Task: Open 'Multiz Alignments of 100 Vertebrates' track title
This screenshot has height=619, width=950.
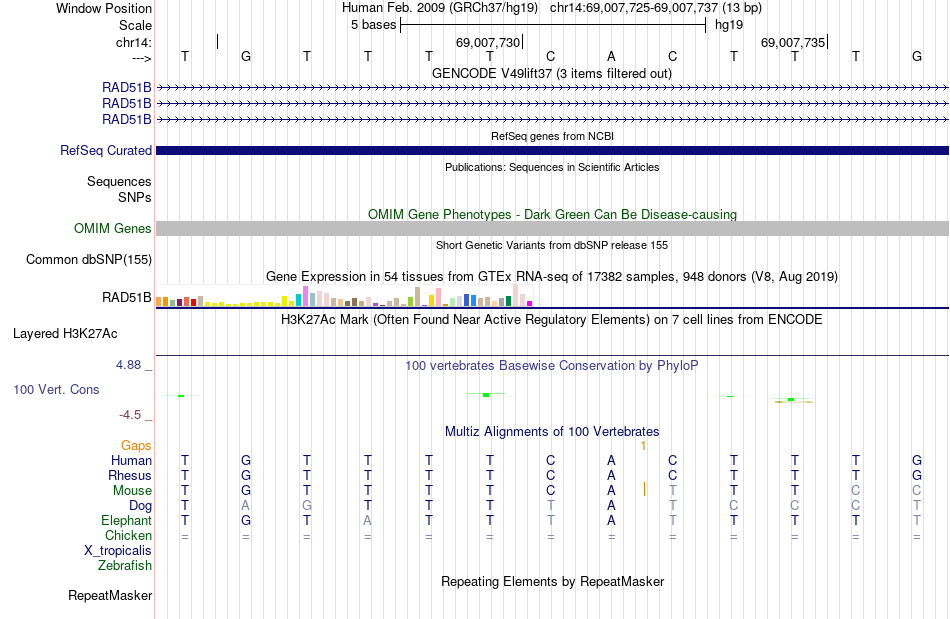Action: point(552,432)
